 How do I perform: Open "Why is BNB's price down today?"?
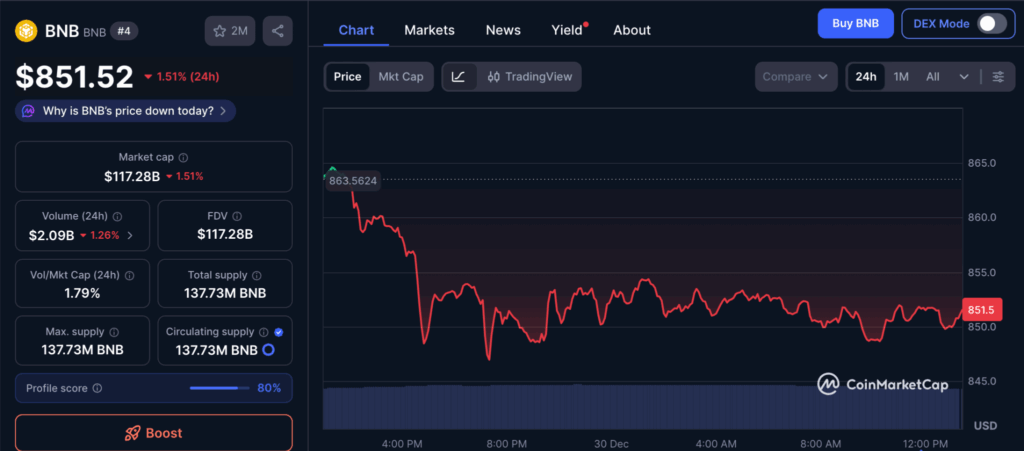[x=126, y=111]
